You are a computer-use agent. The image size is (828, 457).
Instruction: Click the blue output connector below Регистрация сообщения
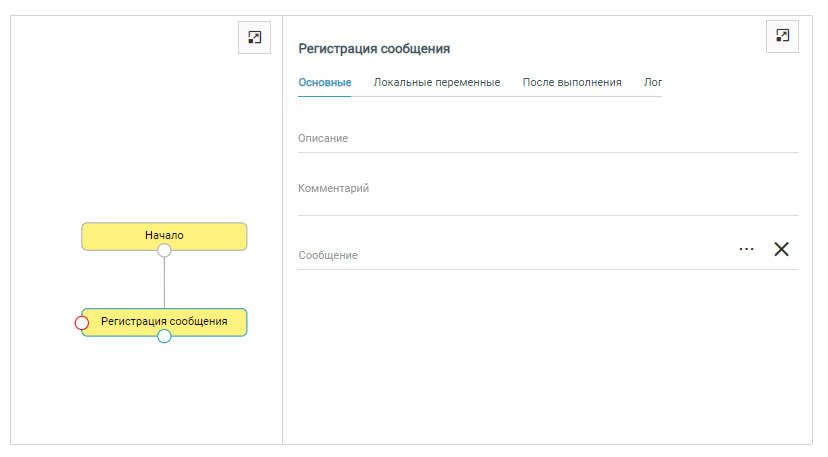coord(164,337)
